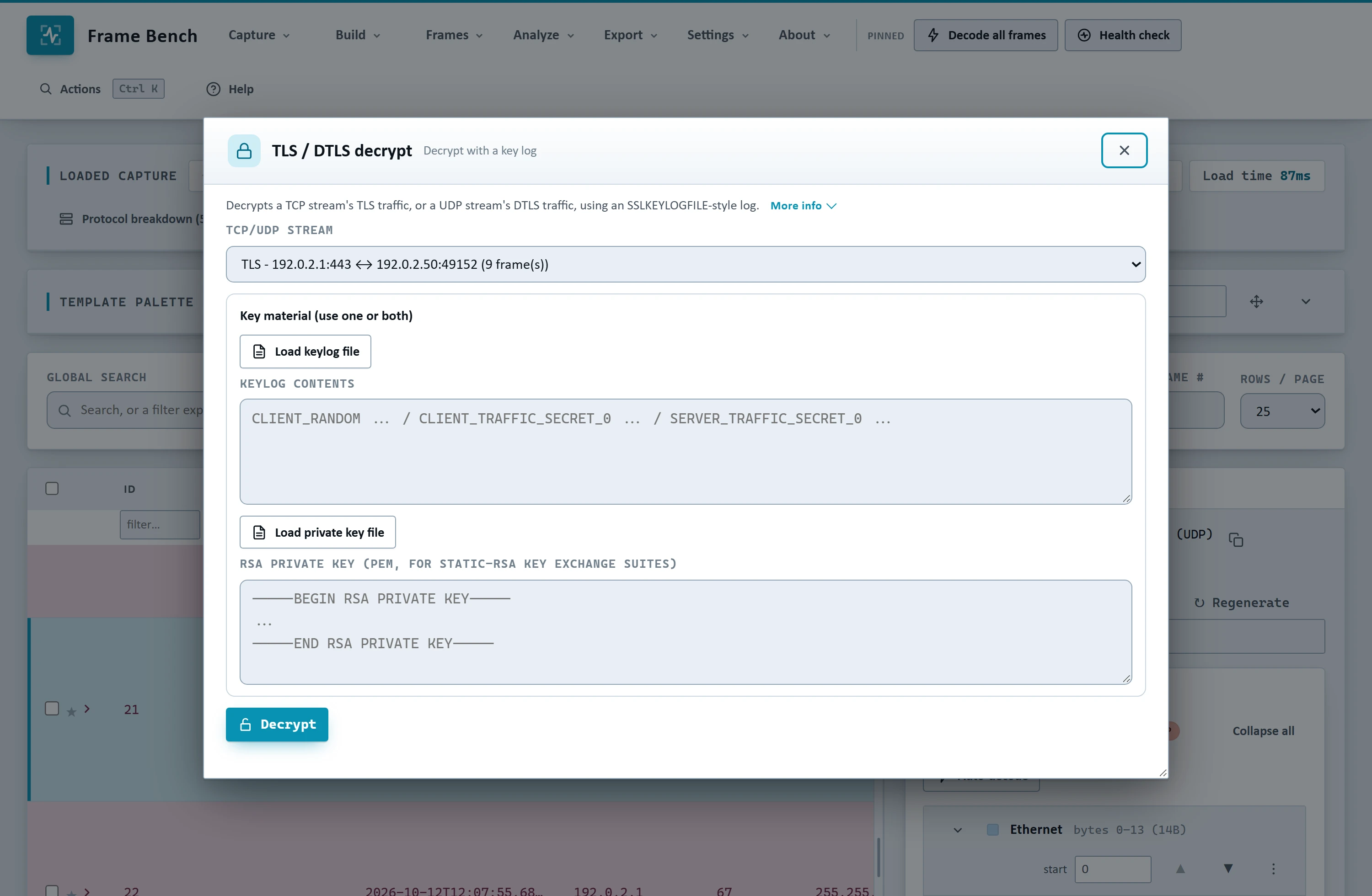Open the TCP/UDP stream dropdown

(x=686, y=265)
